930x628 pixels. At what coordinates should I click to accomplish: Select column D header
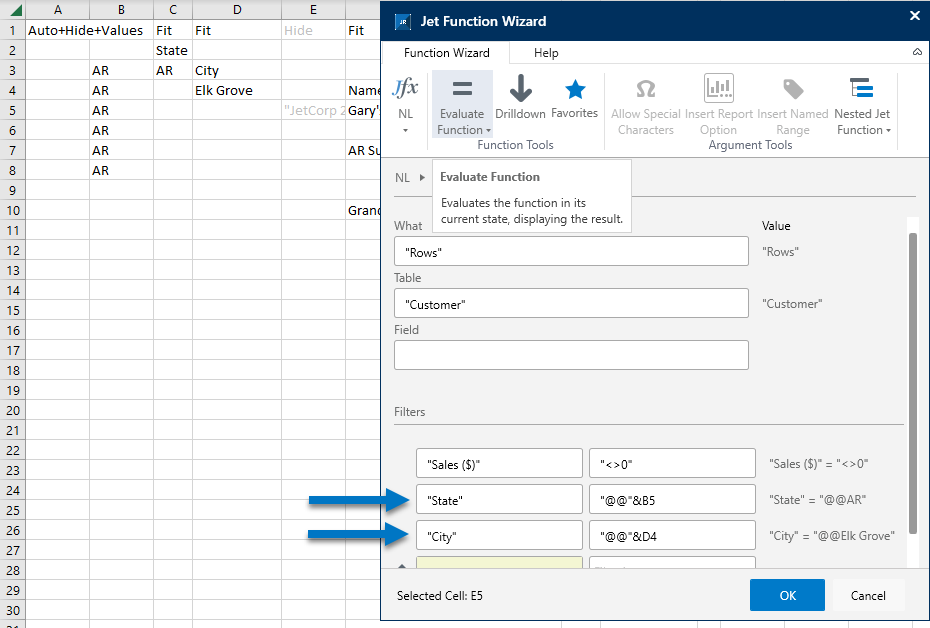tap(237, 9)
